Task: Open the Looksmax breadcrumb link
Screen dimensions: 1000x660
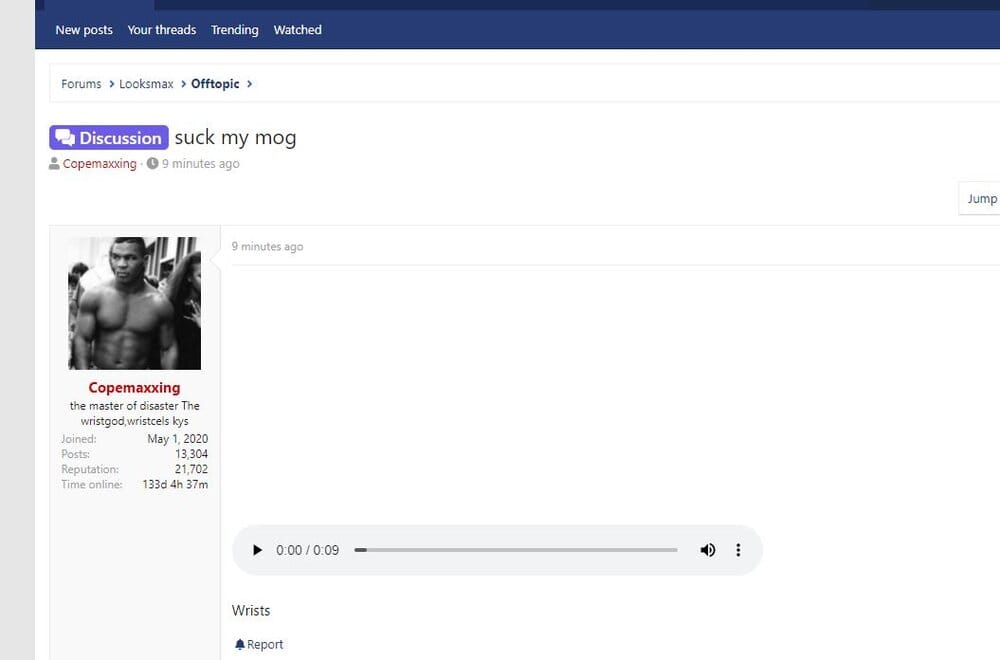Action: tap(146, 84)
